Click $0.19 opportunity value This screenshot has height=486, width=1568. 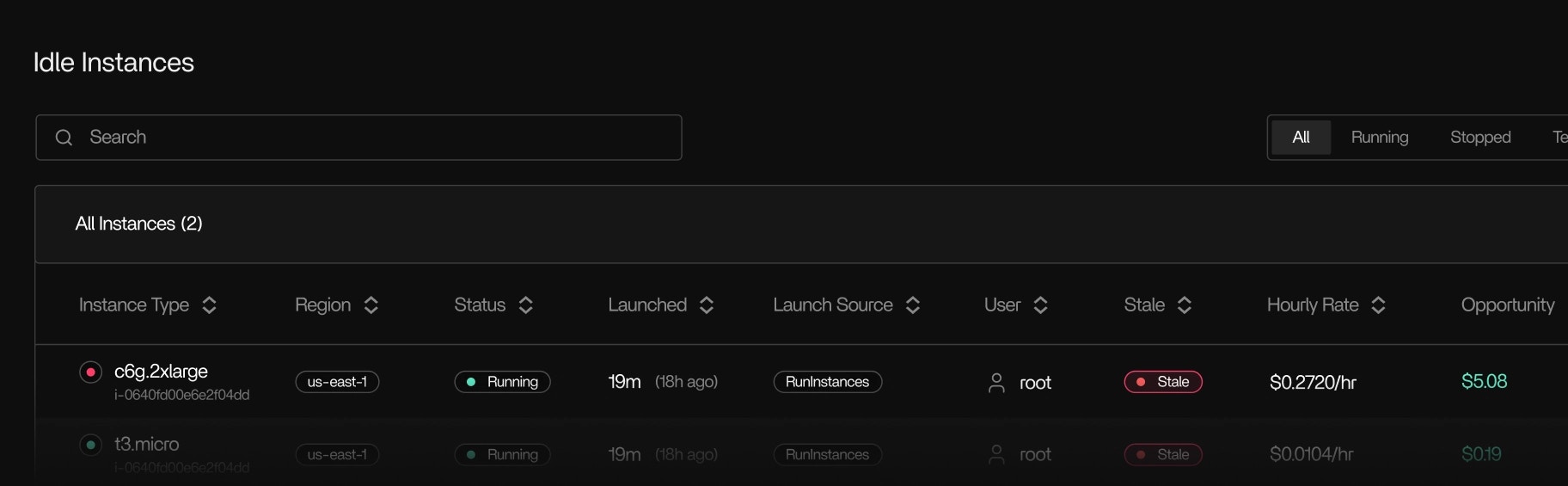pyautogui.click(x=1481, y=453)
